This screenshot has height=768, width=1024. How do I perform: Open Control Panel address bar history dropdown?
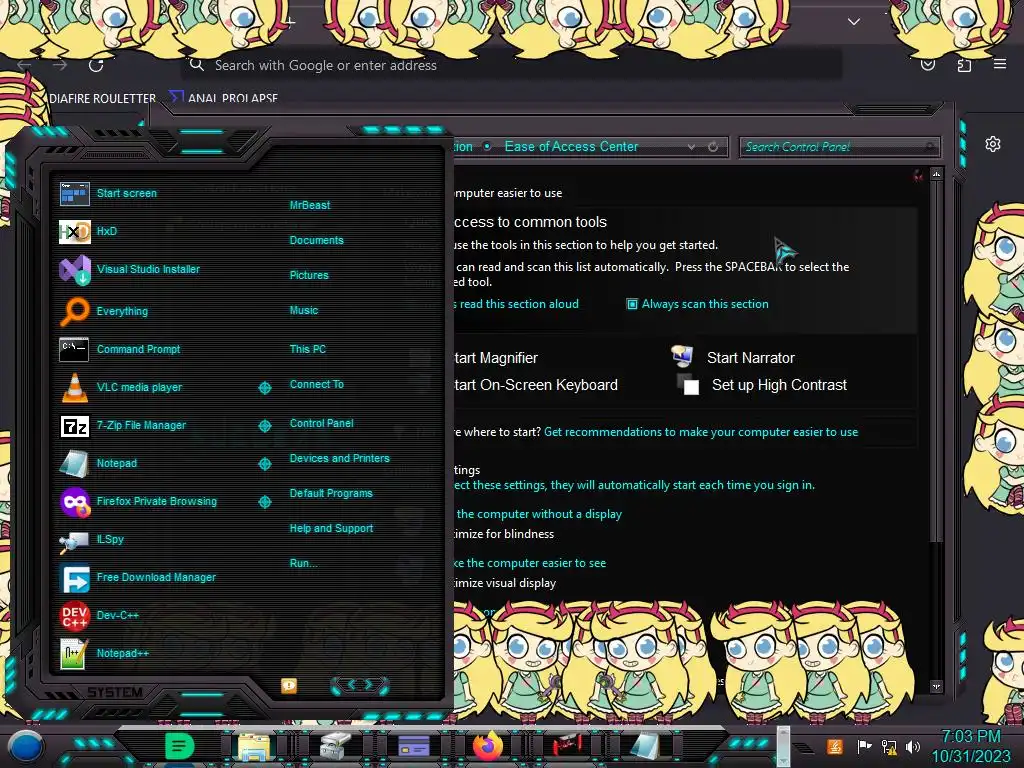coord(691,148)
